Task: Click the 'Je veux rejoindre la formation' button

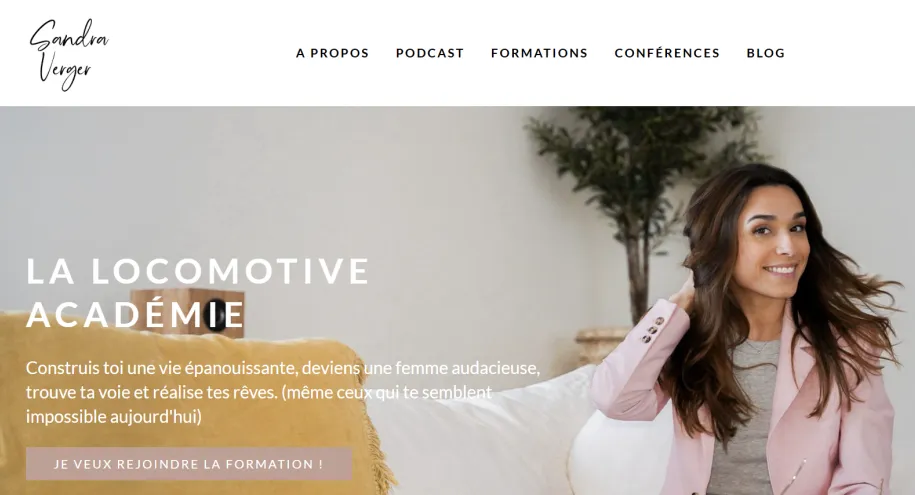Action: 189,464
